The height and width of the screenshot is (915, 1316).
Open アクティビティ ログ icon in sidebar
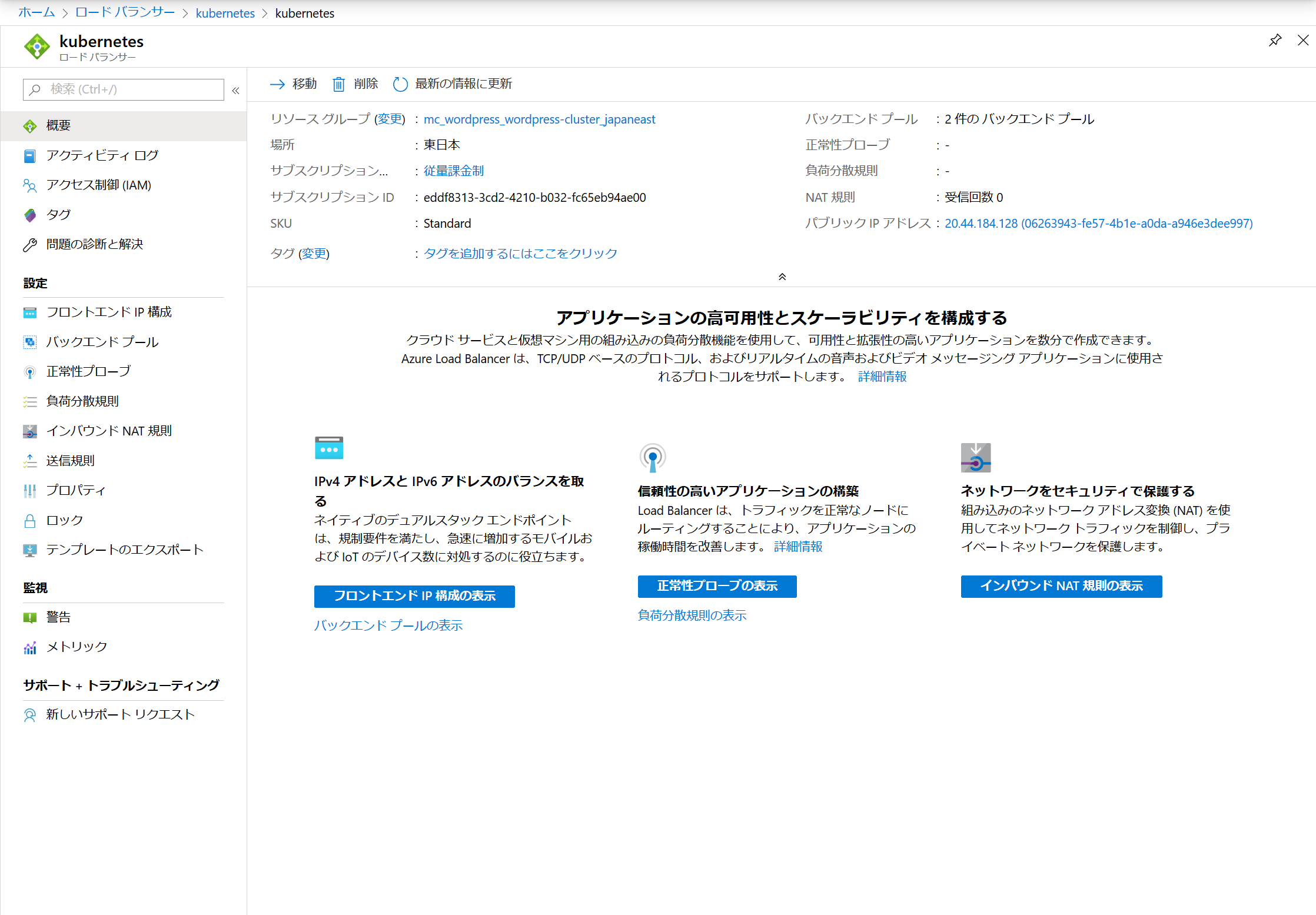click(x=30, y=156)
